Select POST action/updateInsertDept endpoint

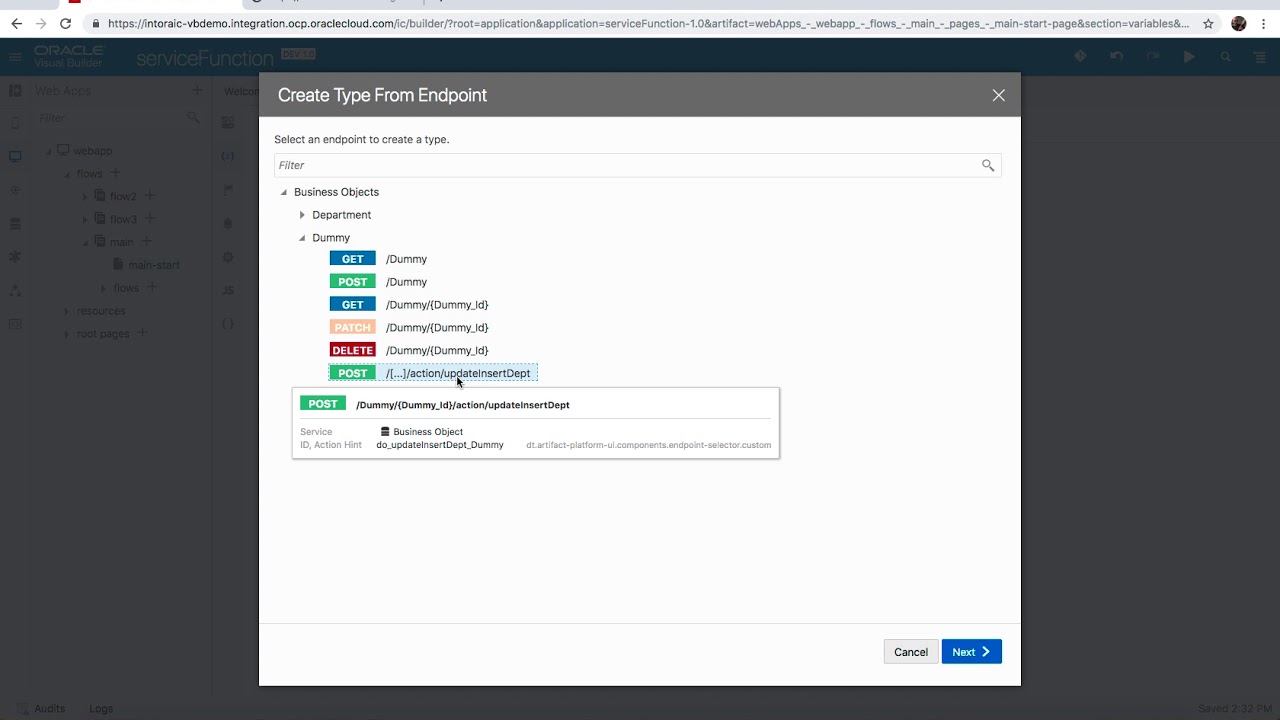pos(433,373)
